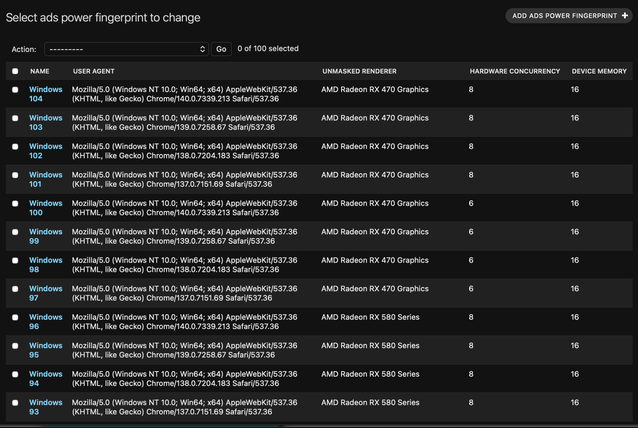This screenshot has height=428, width=638.
Task: Click the UNMASKED RENDERER column header
Action: (x=359, y=71)
